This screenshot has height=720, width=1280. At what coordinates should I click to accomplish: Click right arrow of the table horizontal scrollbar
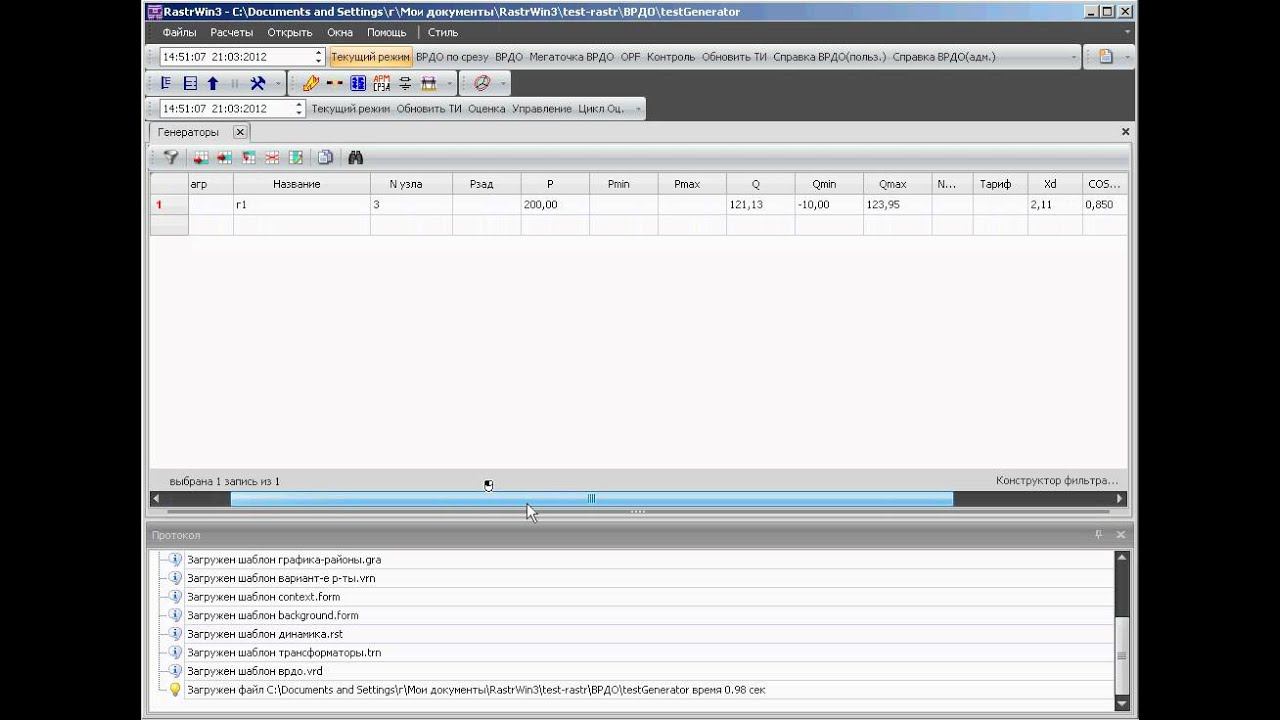pyautogui.click(x=1120, y=498)
